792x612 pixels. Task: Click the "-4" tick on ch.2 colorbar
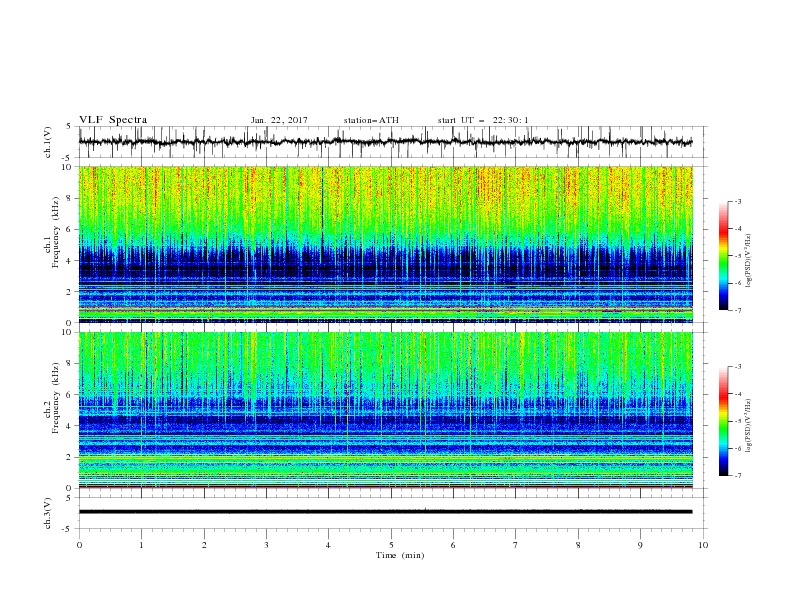[737, 394]
